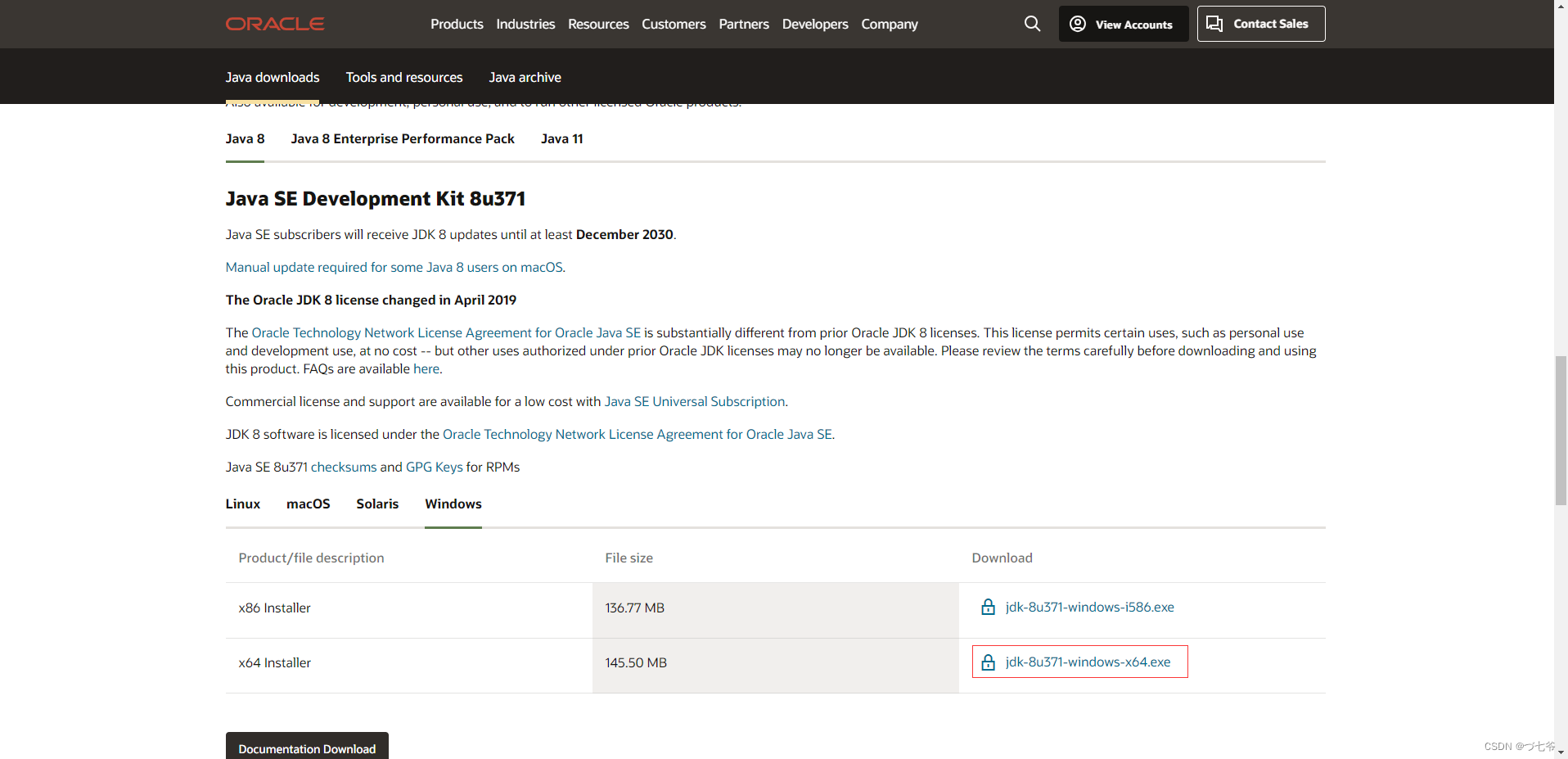
Task: Click the 'x86 Installer' row label
Action: tap(275, 608)
